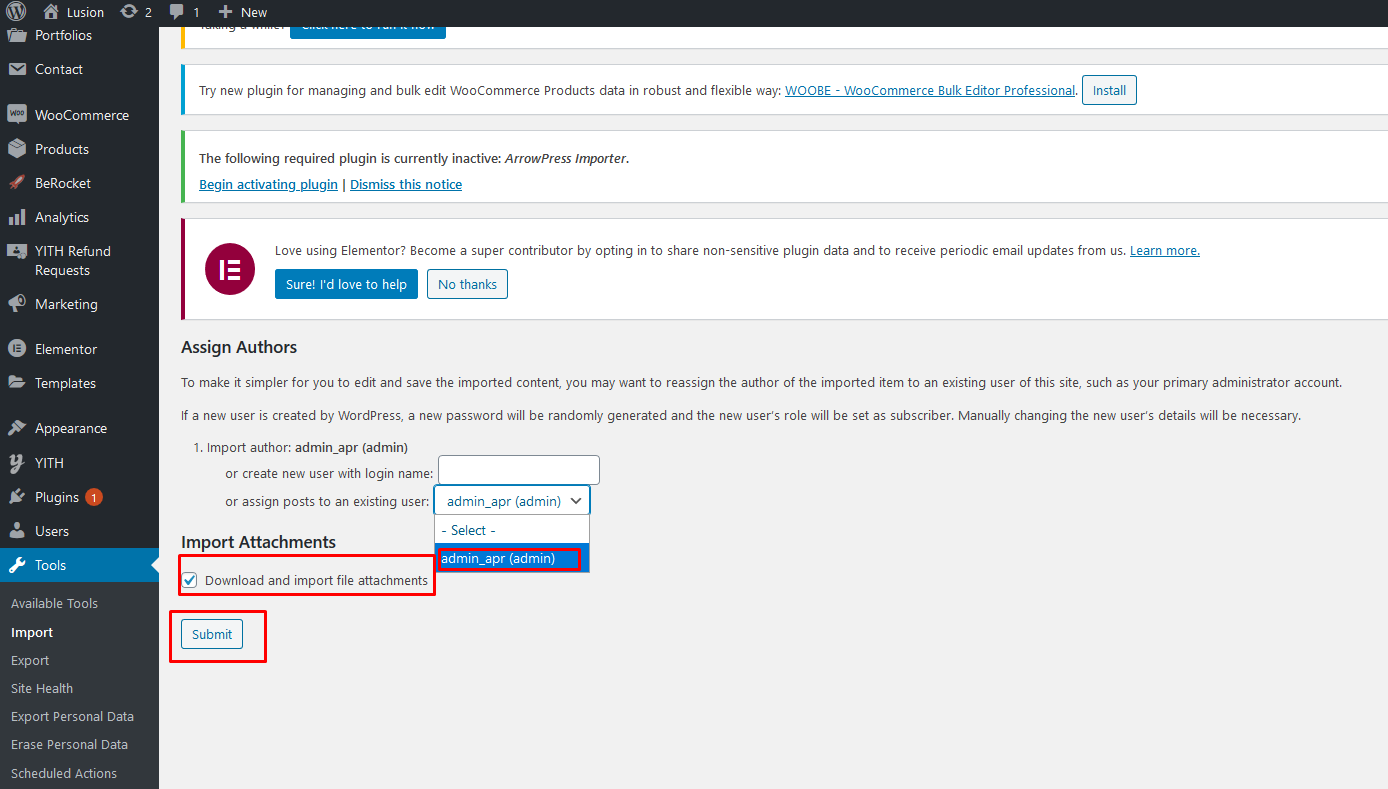This screenshot has width=1388, height=789.
Task: Open the WordPress logo menu
Action: tap(16, 12)
